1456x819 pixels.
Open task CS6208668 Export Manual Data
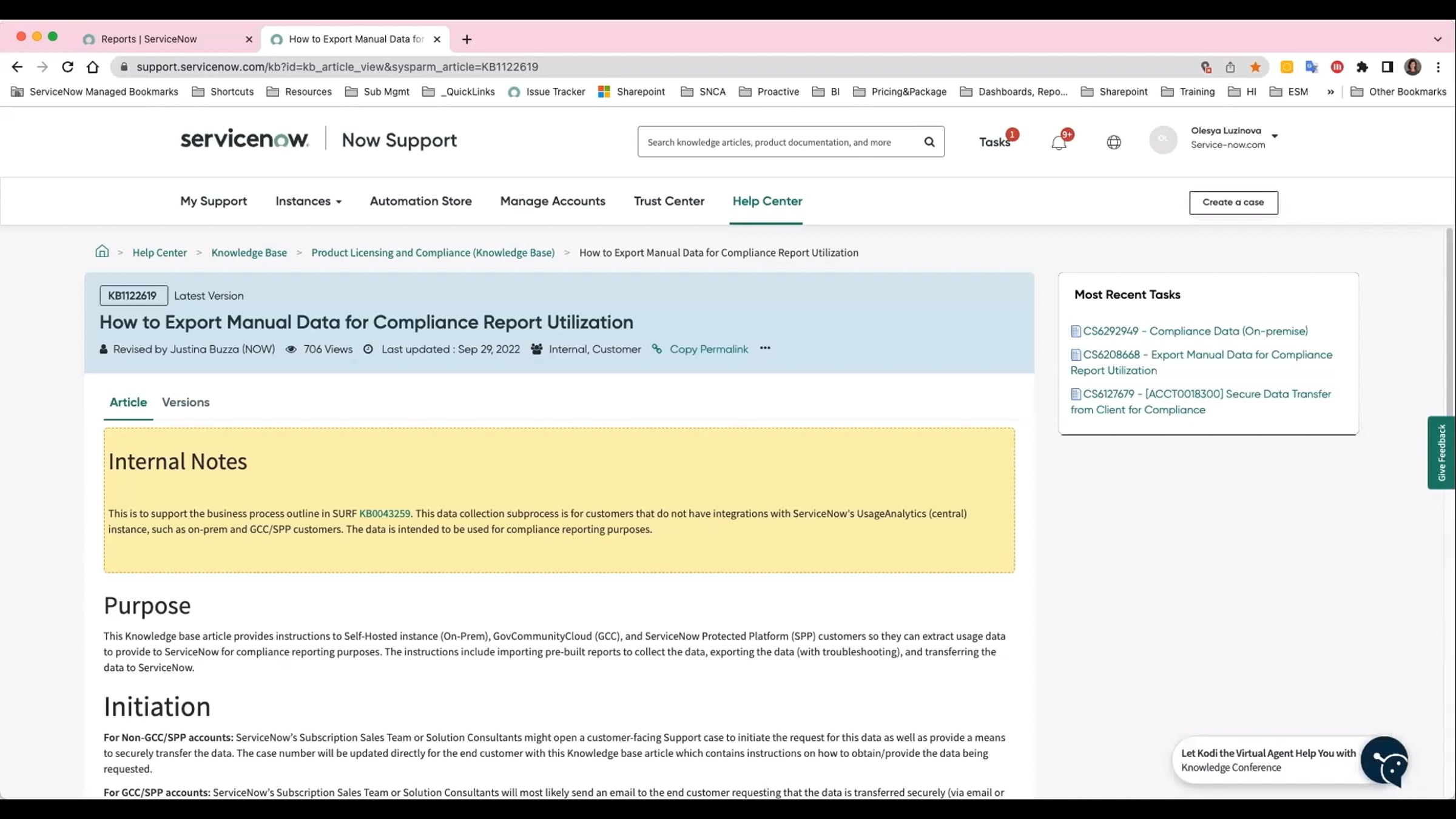coord(1201,362)
